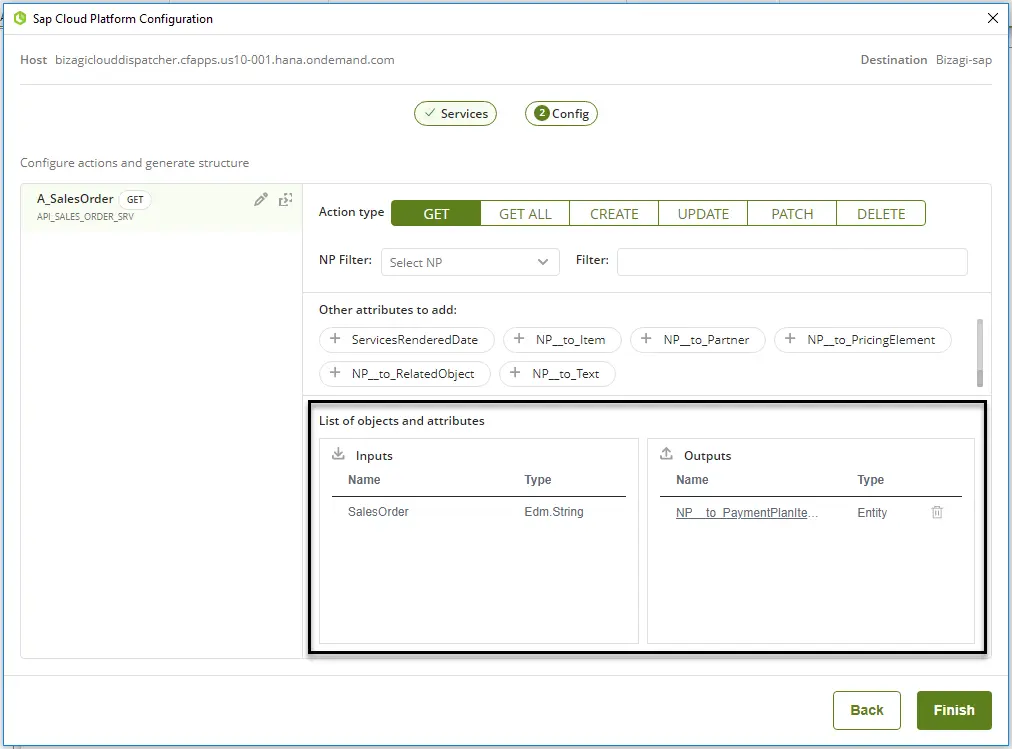Click the API_SALES_ORDER_SRV label
The width and height of the screenshot is (1012, 749).
pyautogui.click(x=85, y=217)
